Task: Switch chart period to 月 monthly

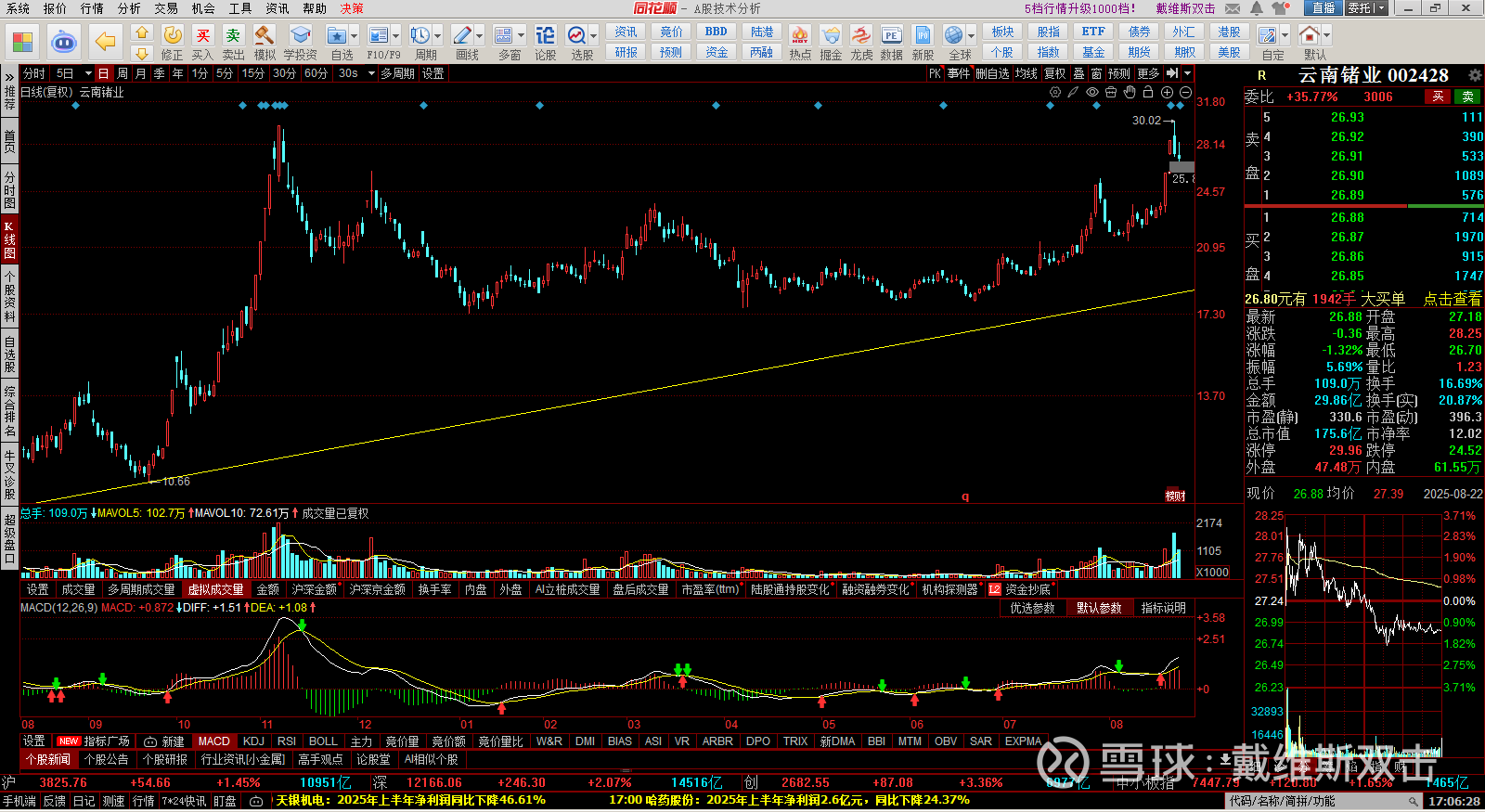Action: pos(140,73)
